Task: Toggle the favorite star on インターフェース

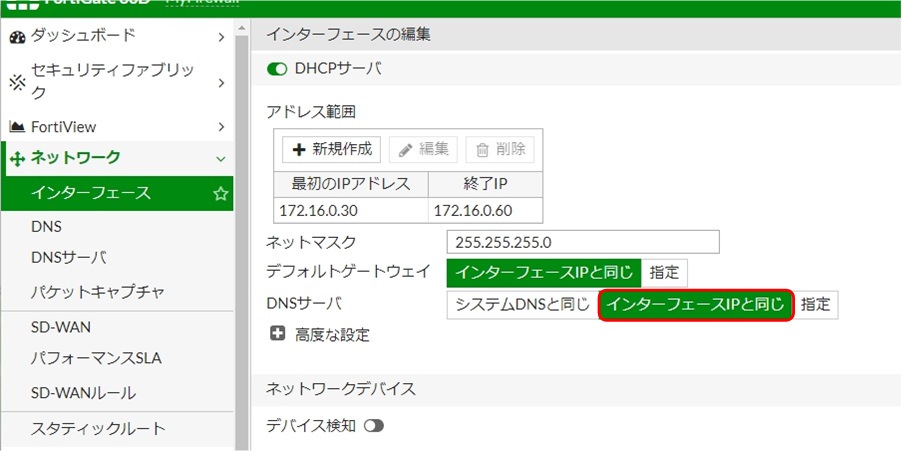Action: (x=220, y=194)
